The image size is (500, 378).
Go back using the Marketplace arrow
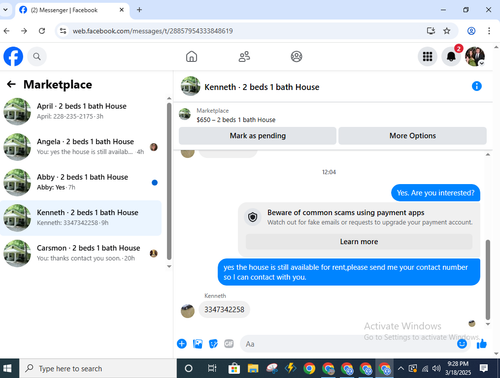coord(11,84)
